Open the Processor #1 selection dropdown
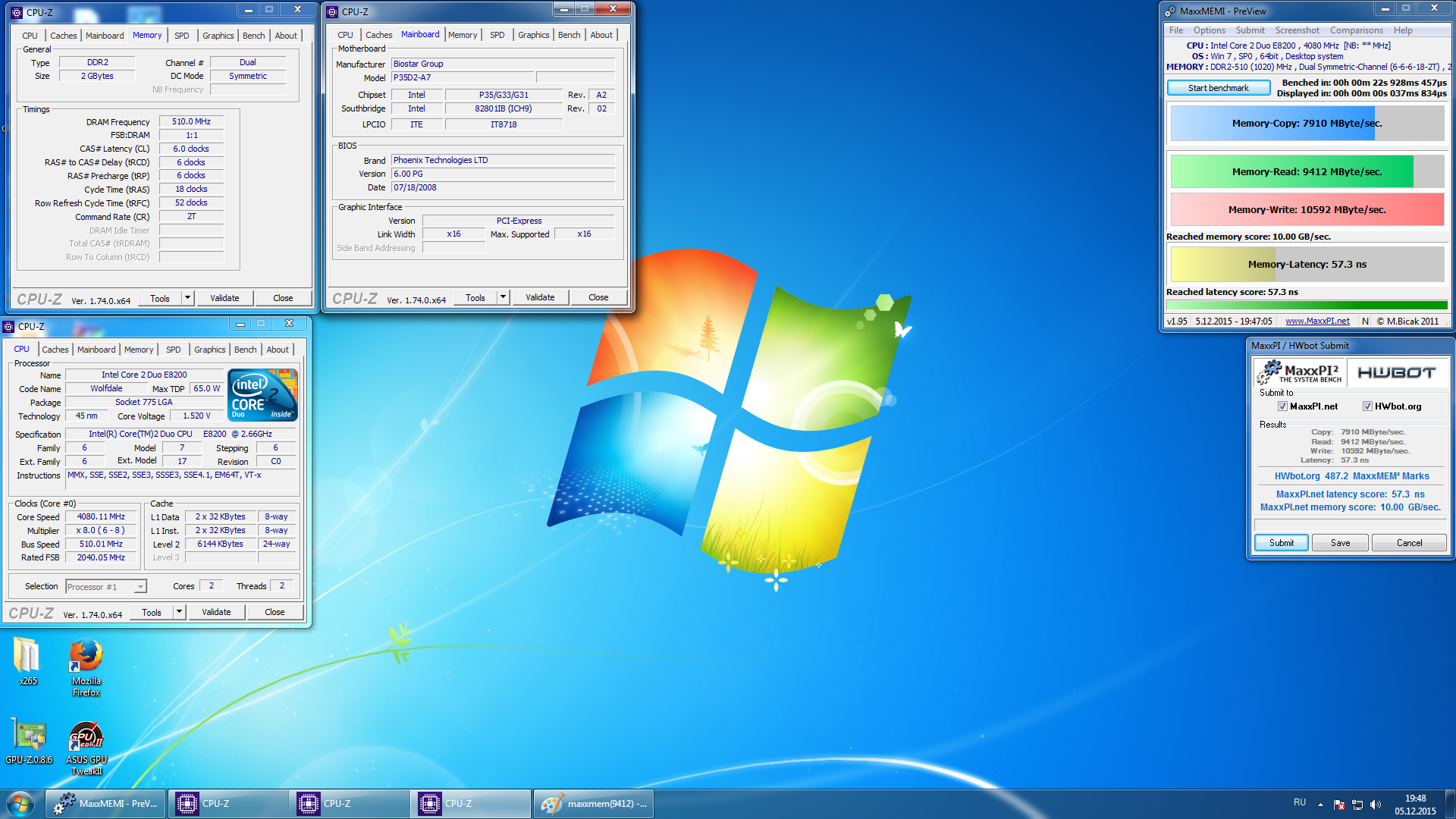1456x819 pixels. click(x=106, y=587)
